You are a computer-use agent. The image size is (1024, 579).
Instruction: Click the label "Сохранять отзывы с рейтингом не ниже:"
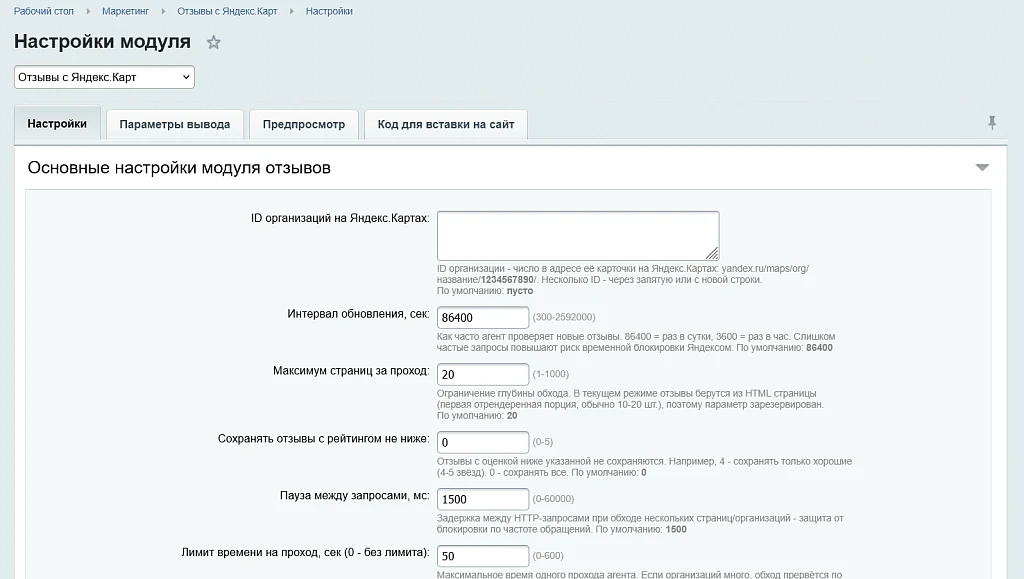tap(324, 439)
